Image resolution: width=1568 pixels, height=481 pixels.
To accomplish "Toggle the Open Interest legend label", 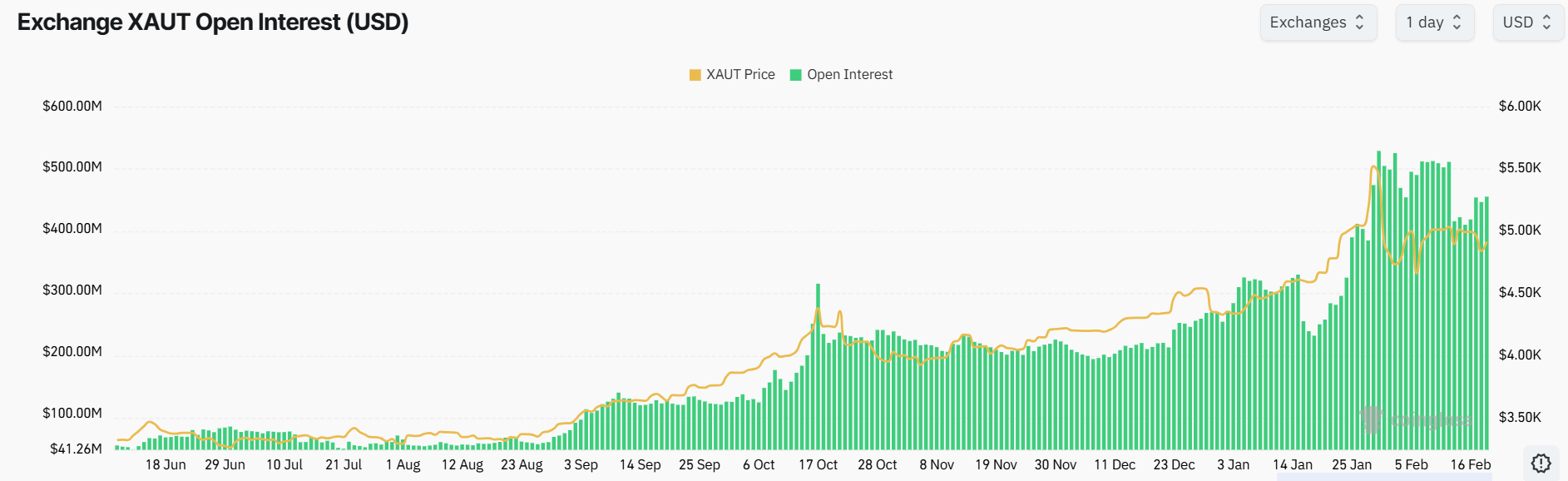I will point(849,75).
